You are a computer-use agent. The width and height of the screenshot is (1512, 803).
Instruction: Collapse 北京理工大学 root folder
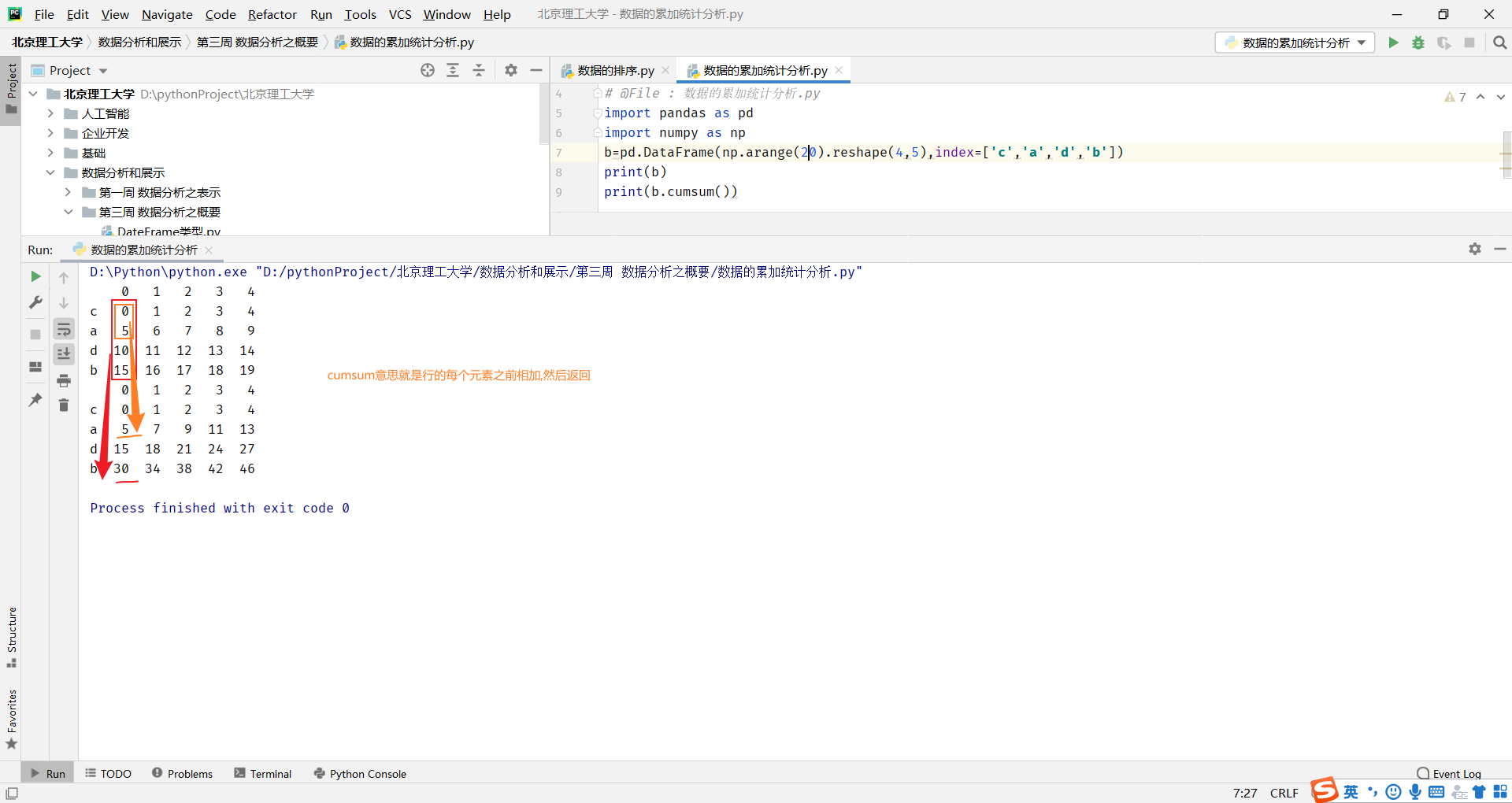pyautogui.click(x=33, y=94)
